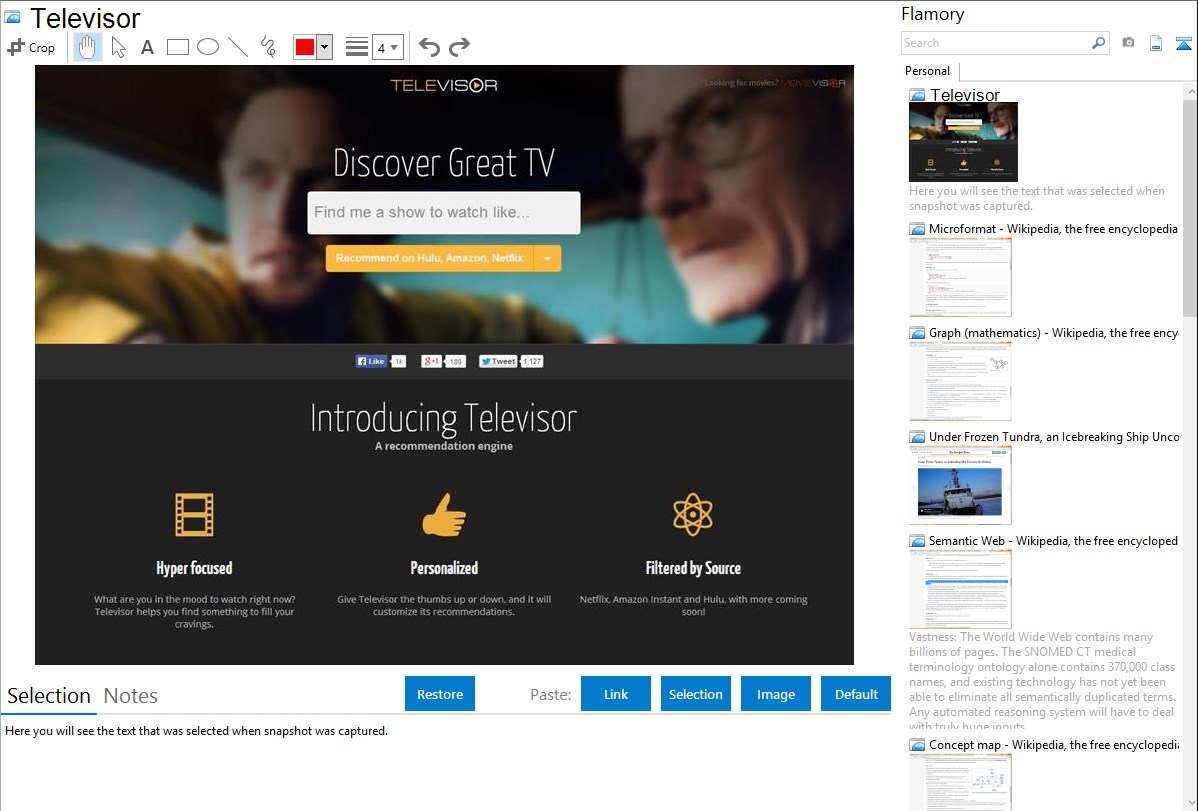The width and height of the screenshot is (1198, 811).
Task: Activate the hand pan tool
Action: 88,47
